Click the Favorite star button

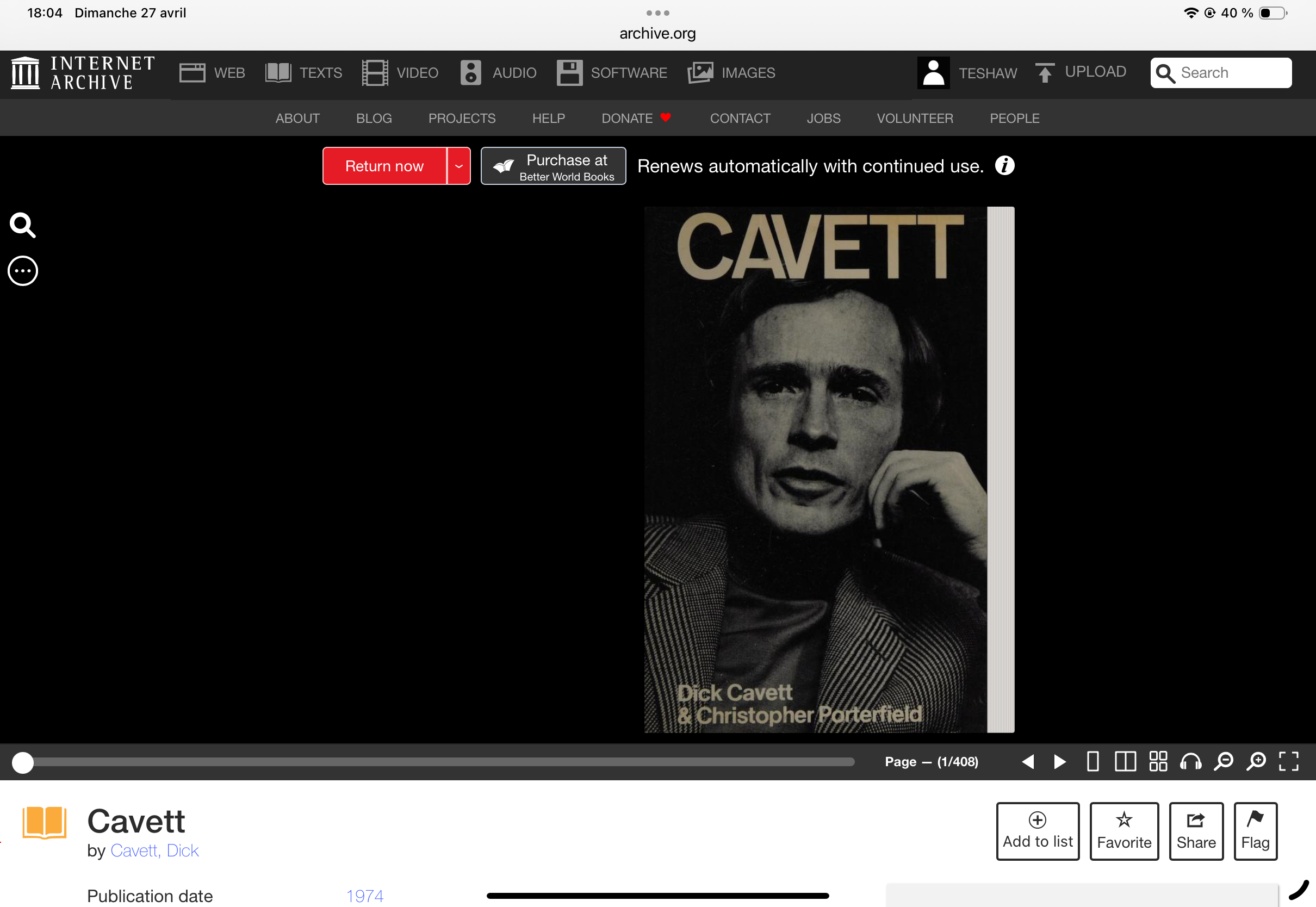(1124, 831)
